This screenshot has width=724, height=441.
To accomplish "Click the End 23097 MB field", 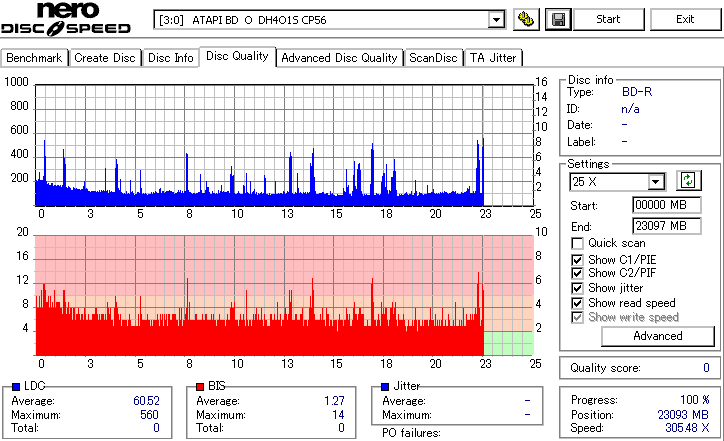I will [x=666, y=226].
